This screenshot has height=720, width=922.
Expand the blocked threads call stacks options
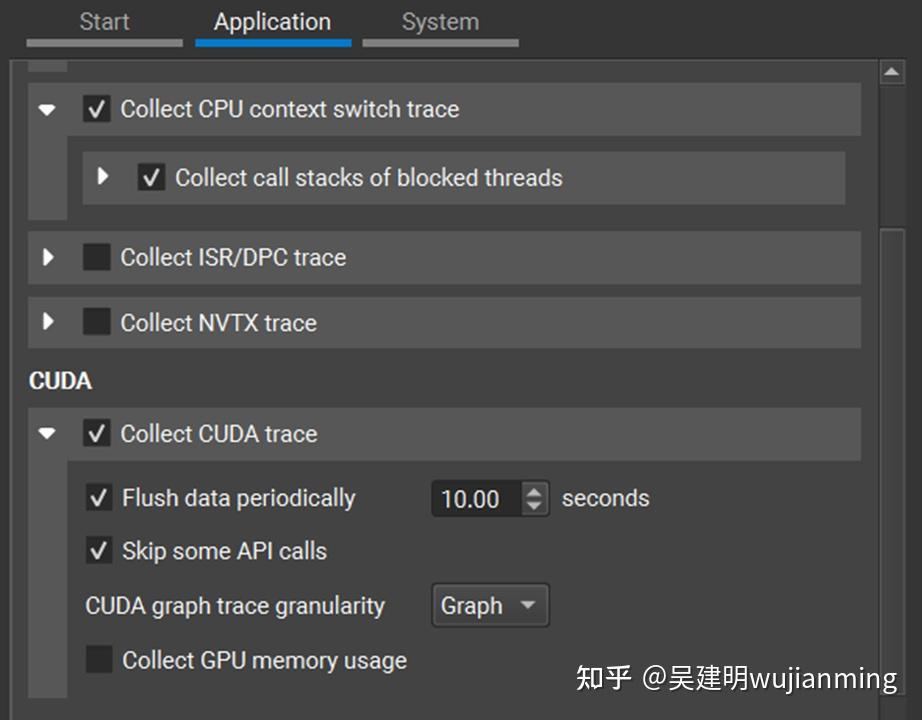[102, 177]
